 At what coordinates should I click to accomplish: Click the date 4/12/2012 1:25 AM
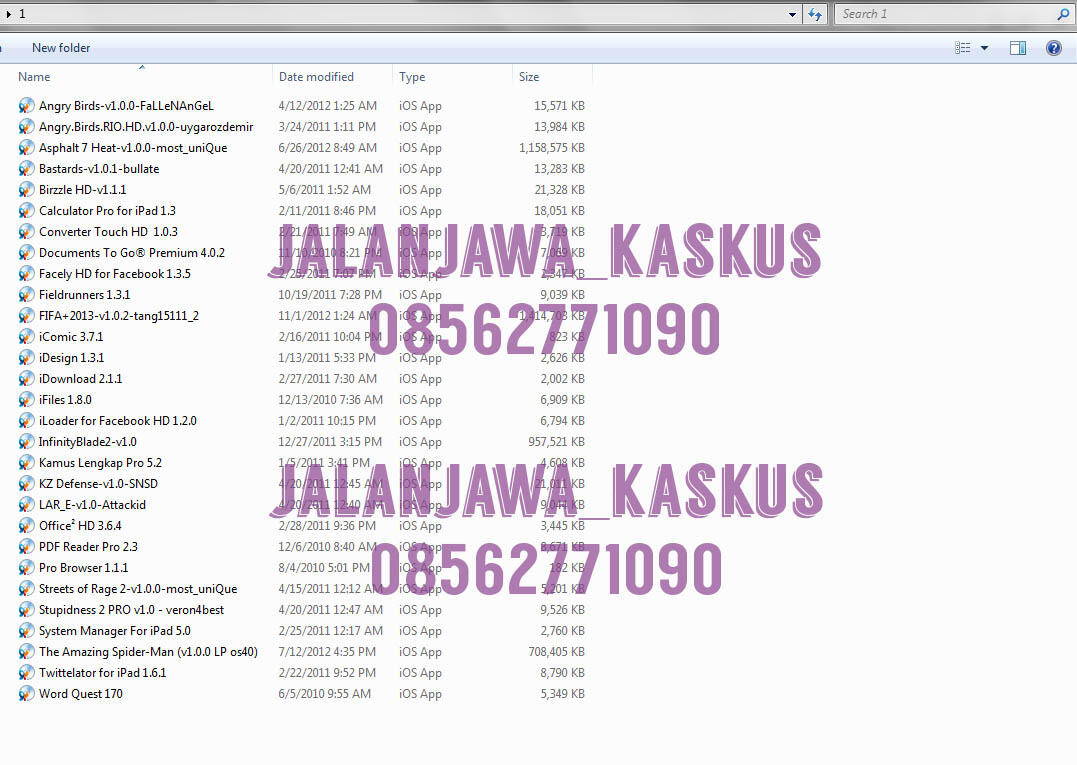(x=328, y=106)
